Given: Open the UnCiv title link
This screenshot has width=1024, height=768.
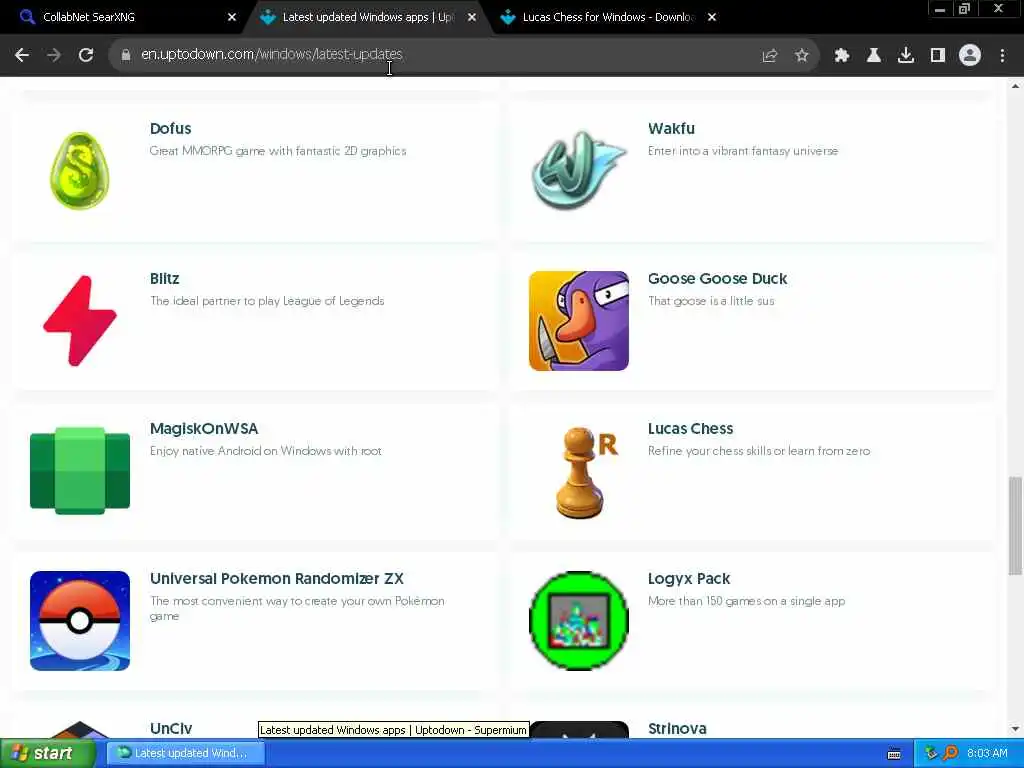Looking at the screenshot, I should [x=171, y=729].
